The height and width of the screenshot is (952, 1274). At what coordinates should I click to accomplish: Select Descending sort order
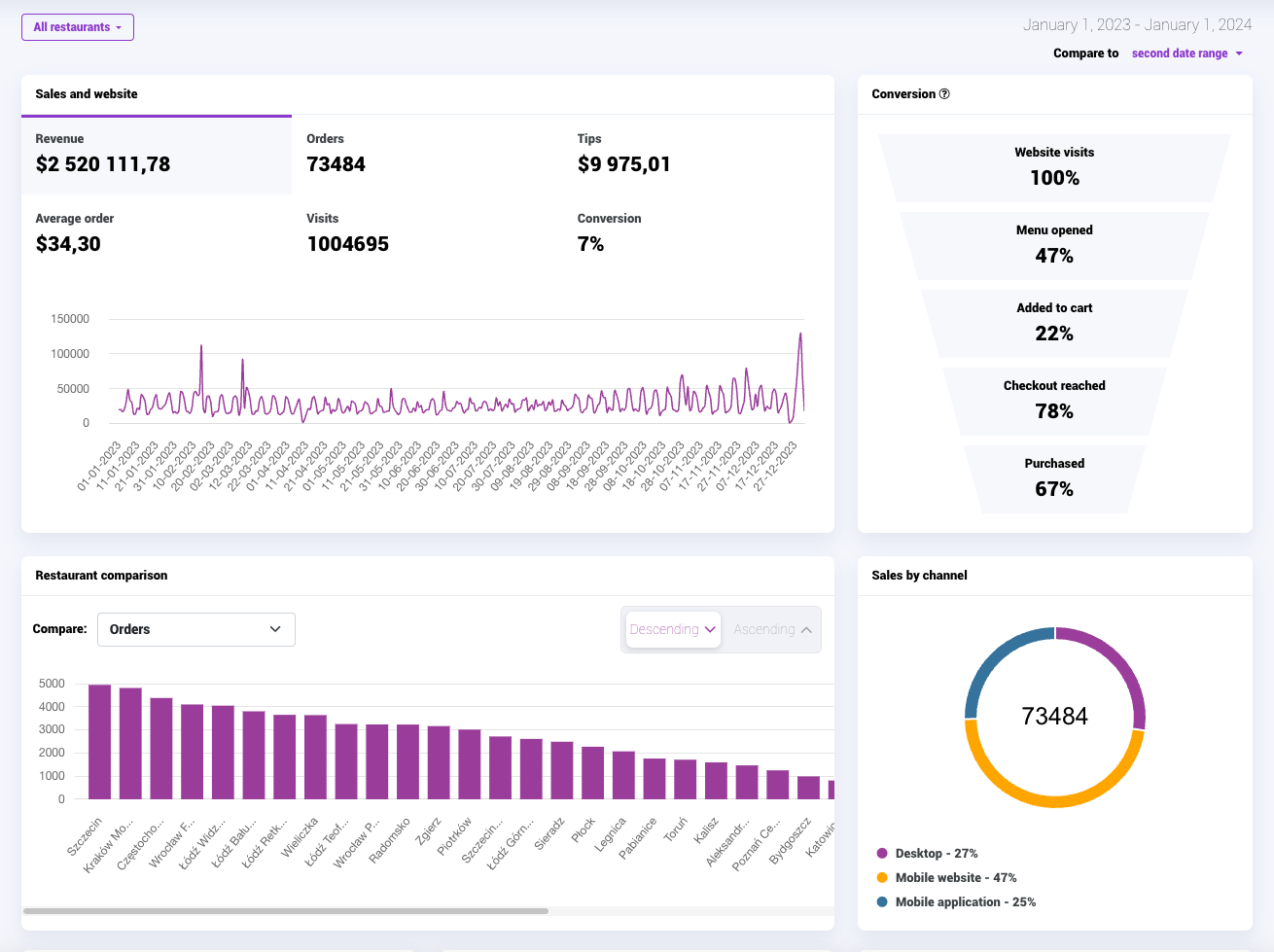[672, 629]
